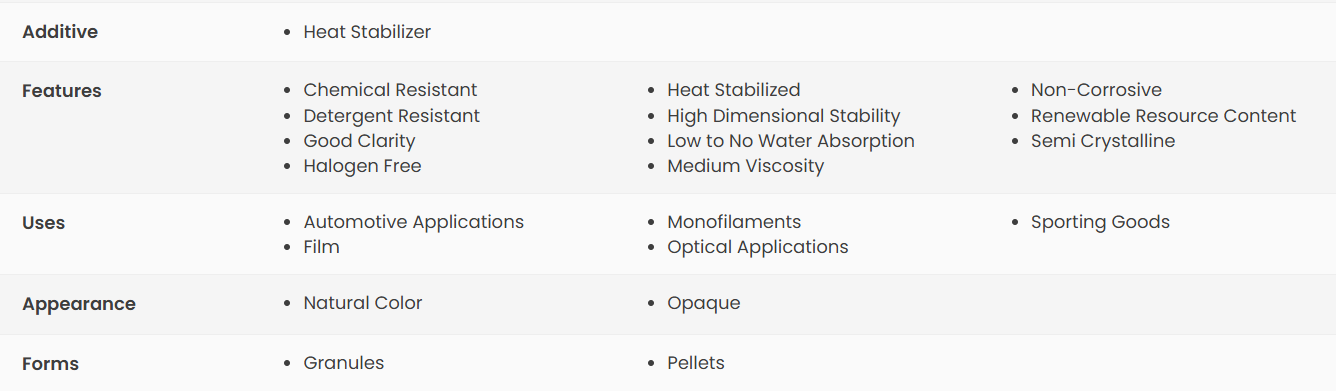Select Natural Color under Appearance

coord(363,303)
